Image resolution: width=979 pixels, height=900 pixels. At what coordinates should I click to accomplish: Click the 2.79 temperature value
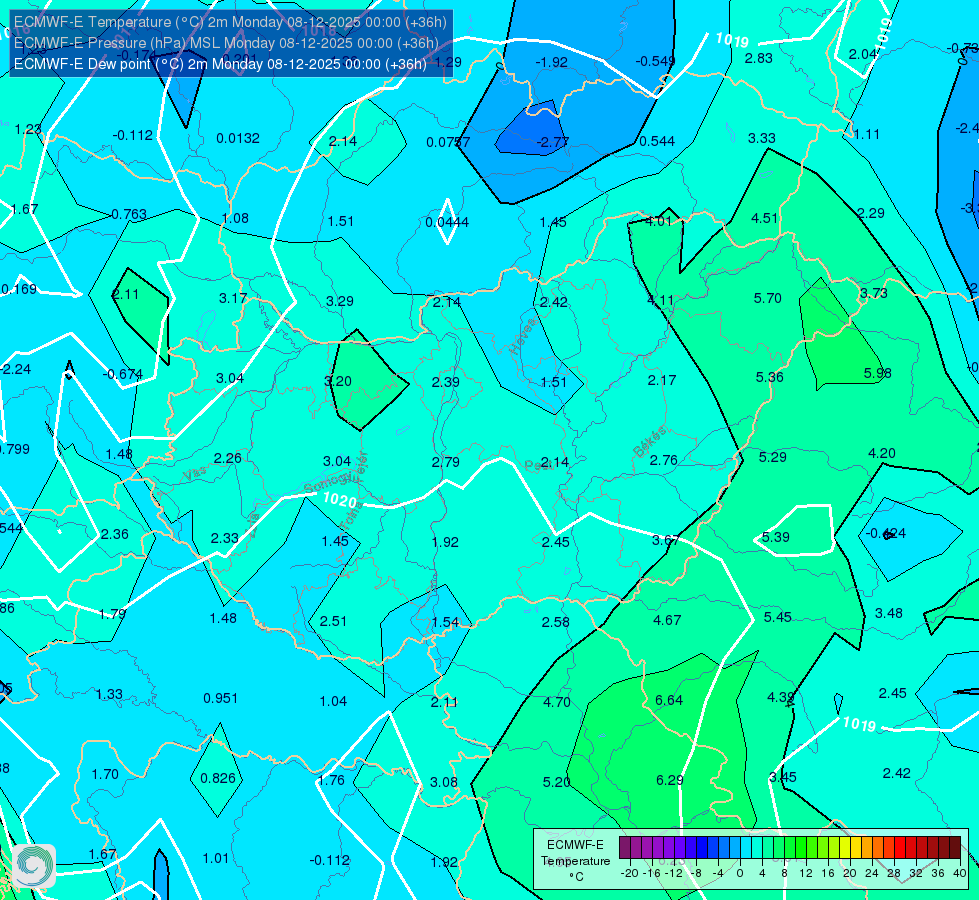[x=446, y=462]
